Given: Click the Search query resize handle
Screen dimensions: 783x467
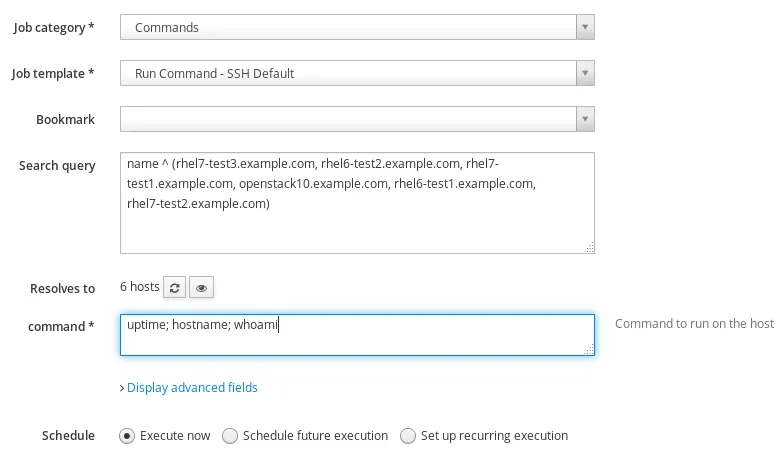Looking at the screenshot, I should click(x=589, y=248).
